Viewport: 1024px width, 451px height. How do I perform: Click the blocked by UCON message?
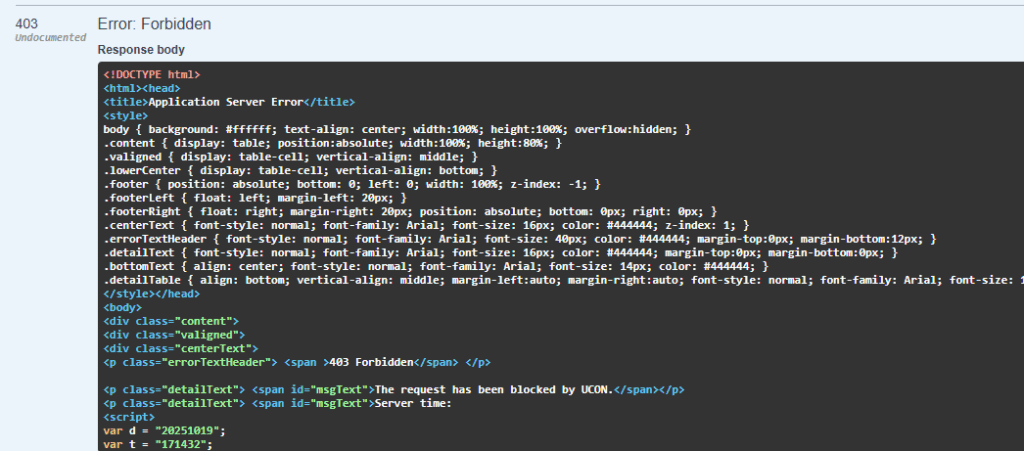(526, 388)
